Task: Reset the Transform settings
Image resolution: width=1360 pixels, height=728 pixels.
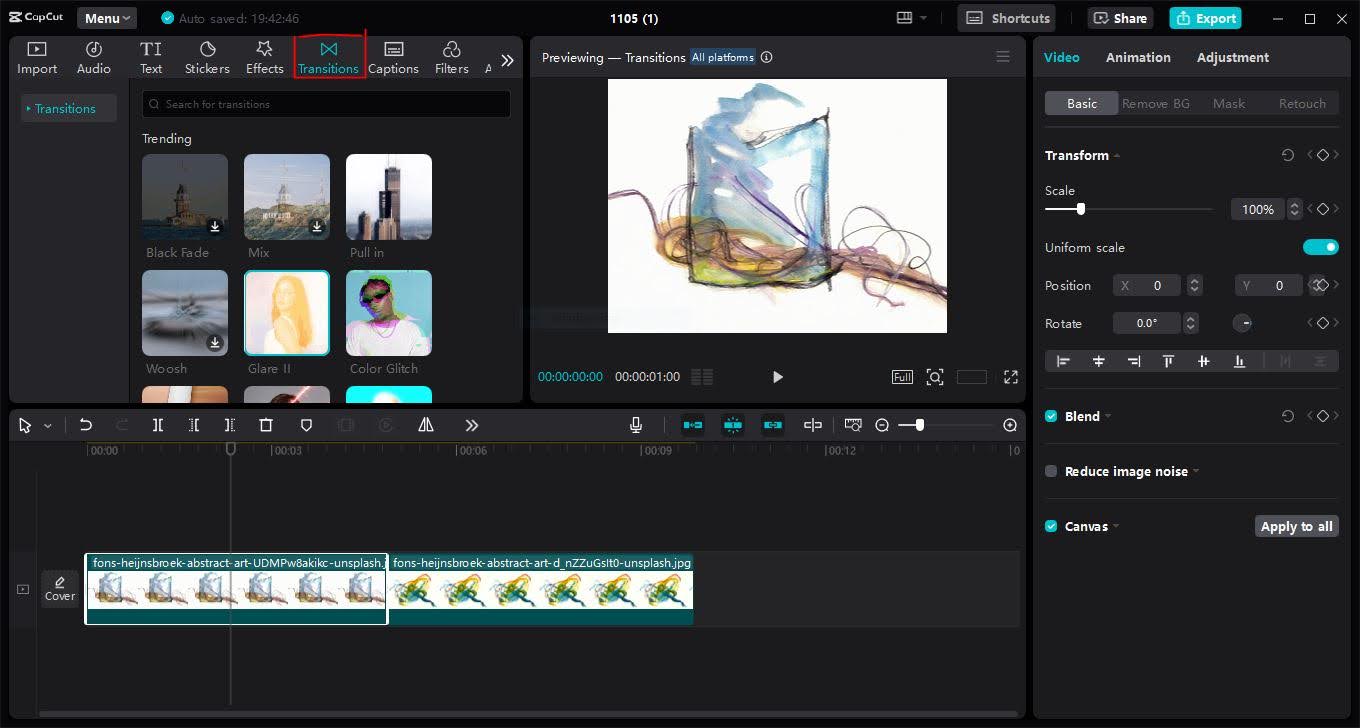Action: 1288,155
